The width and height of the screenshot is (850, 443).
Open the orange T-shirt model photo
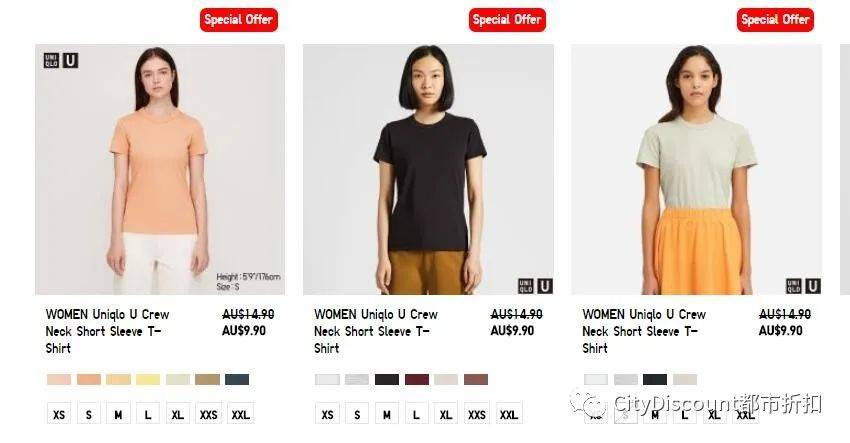point(160,169)
